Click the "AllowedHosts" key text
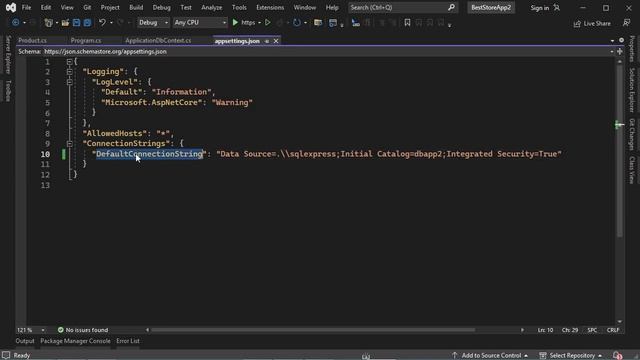Viewport: 640px width, 360px height. click(115, 133)
